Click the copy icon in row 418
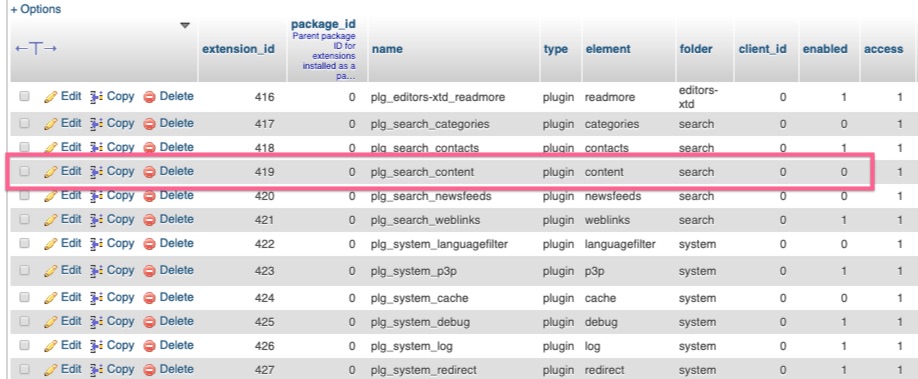 (x=96, y=148)
